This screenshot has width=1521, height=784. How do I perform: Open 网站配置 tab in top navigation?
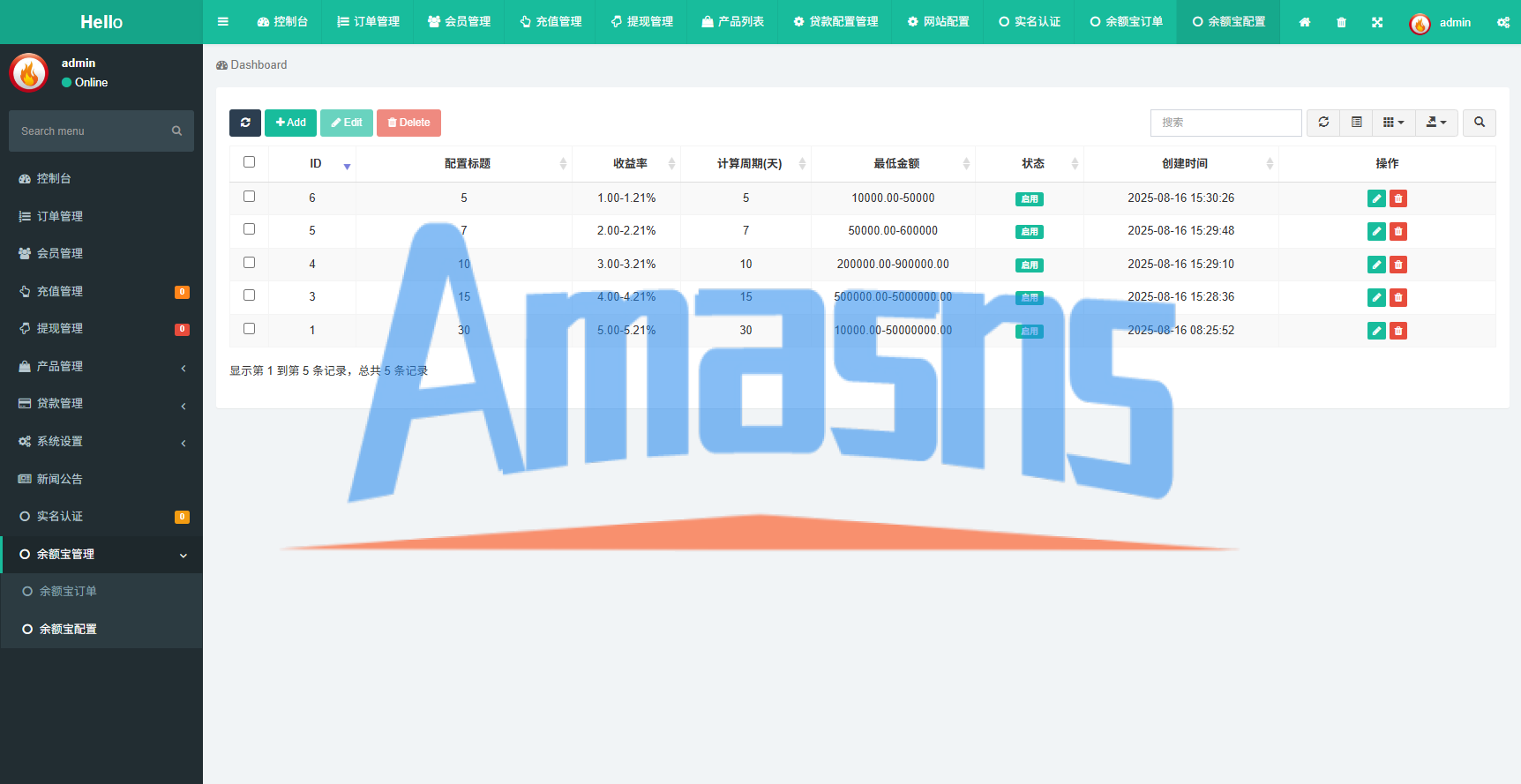(939, 22)
